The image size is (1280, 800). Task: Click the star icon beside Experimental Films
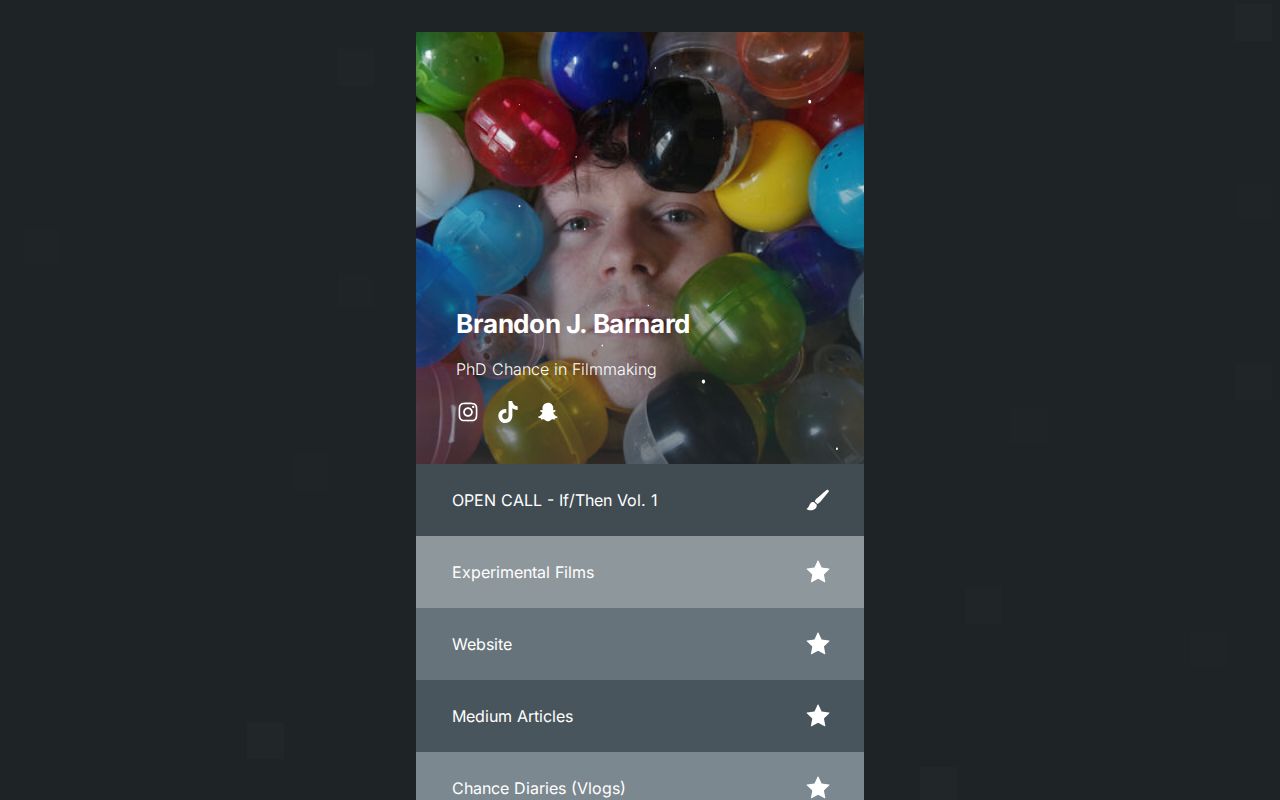tap(818, 572)
